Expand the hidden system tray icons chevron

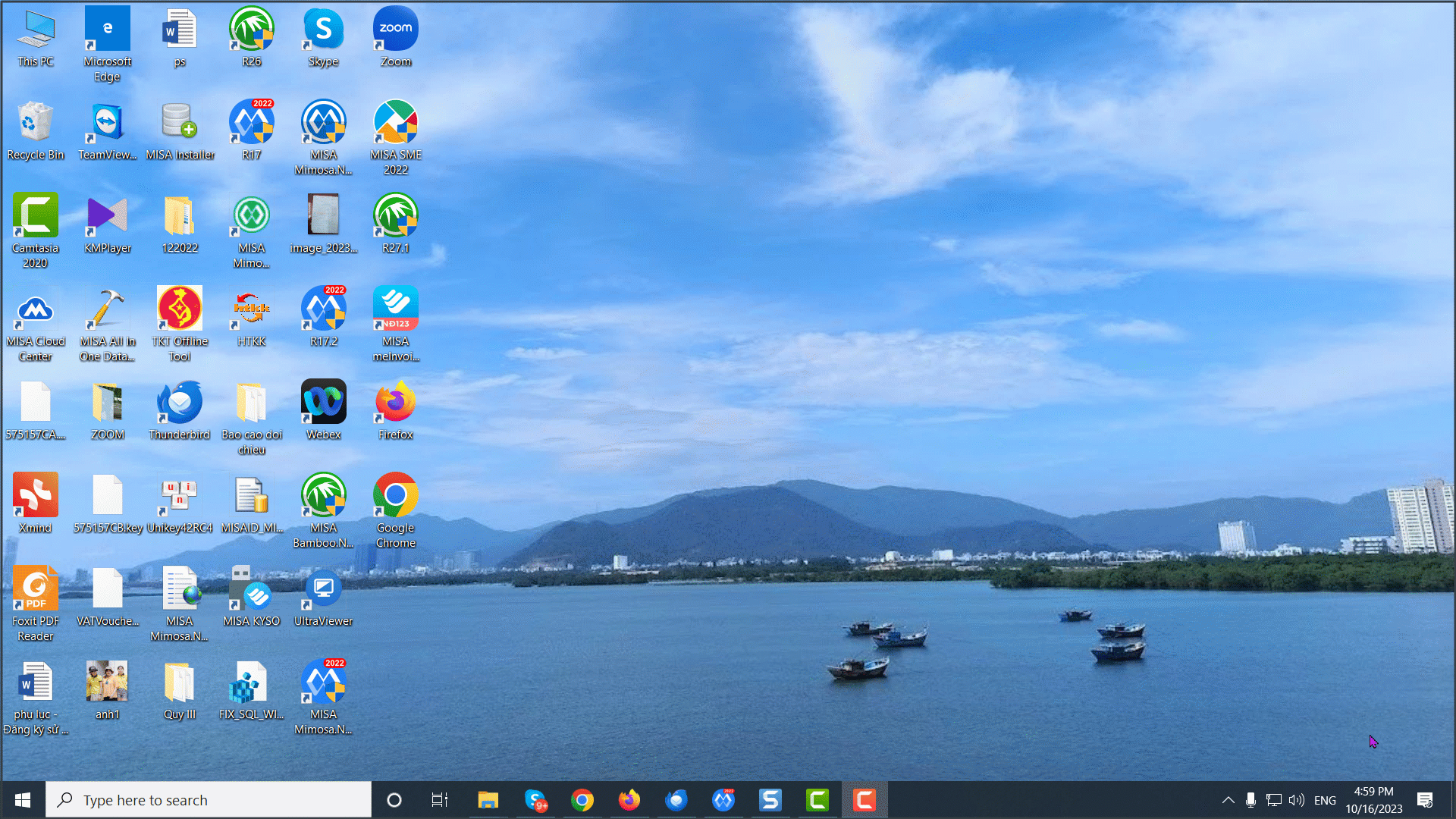tap(1228, 800)
